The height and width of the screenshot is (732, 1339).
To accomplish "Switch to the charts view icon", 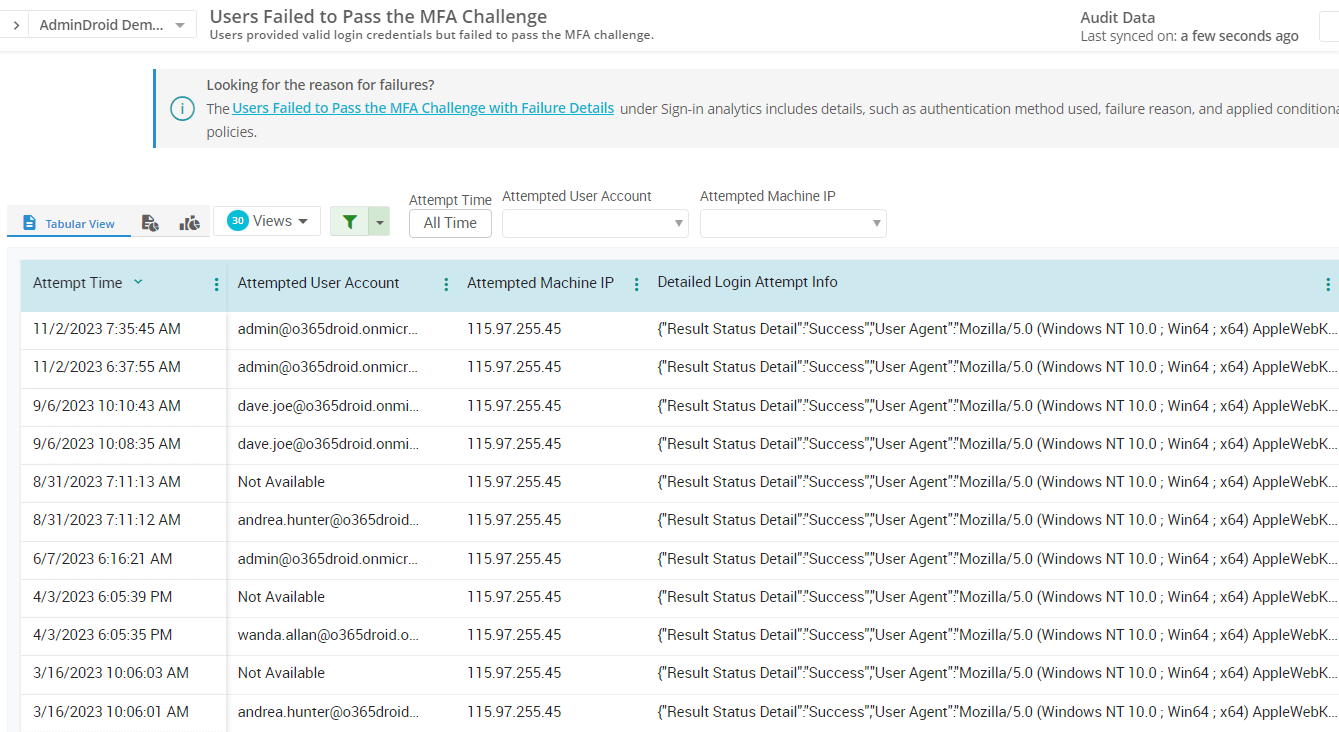I will point(188,222).
